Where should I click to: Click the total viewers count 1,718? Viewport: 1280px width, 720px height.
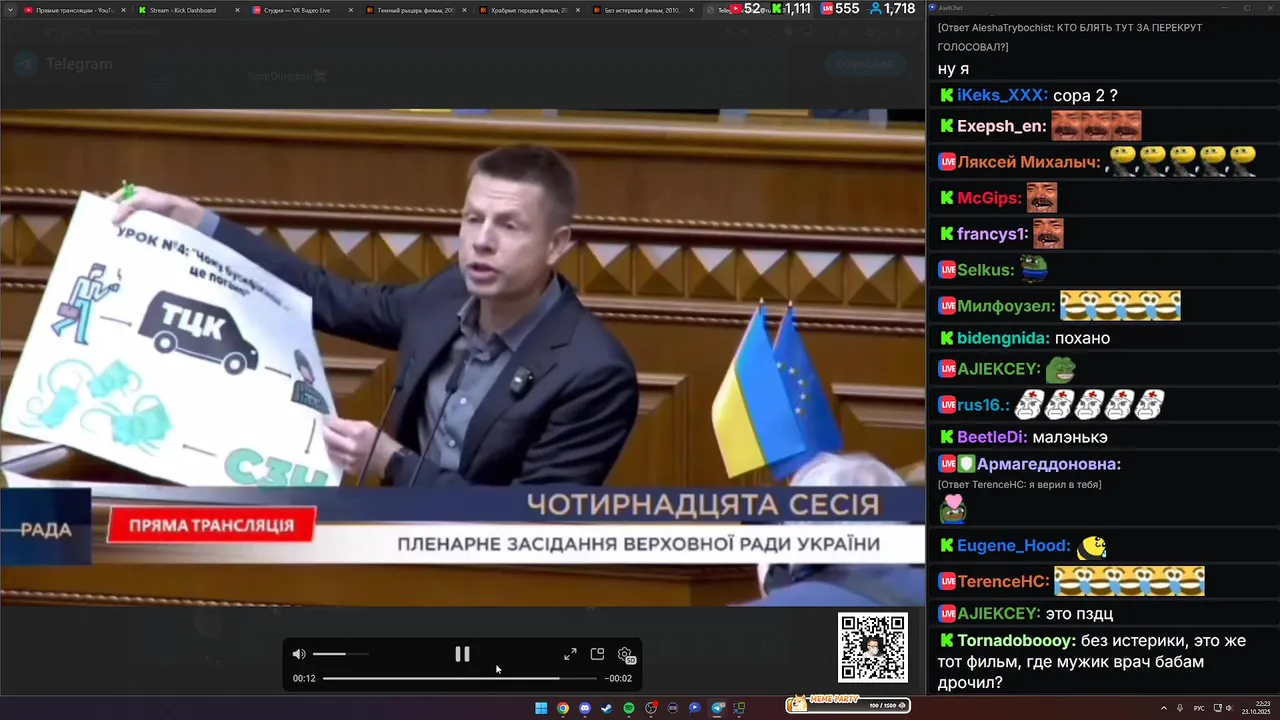(x=892, y=9)
